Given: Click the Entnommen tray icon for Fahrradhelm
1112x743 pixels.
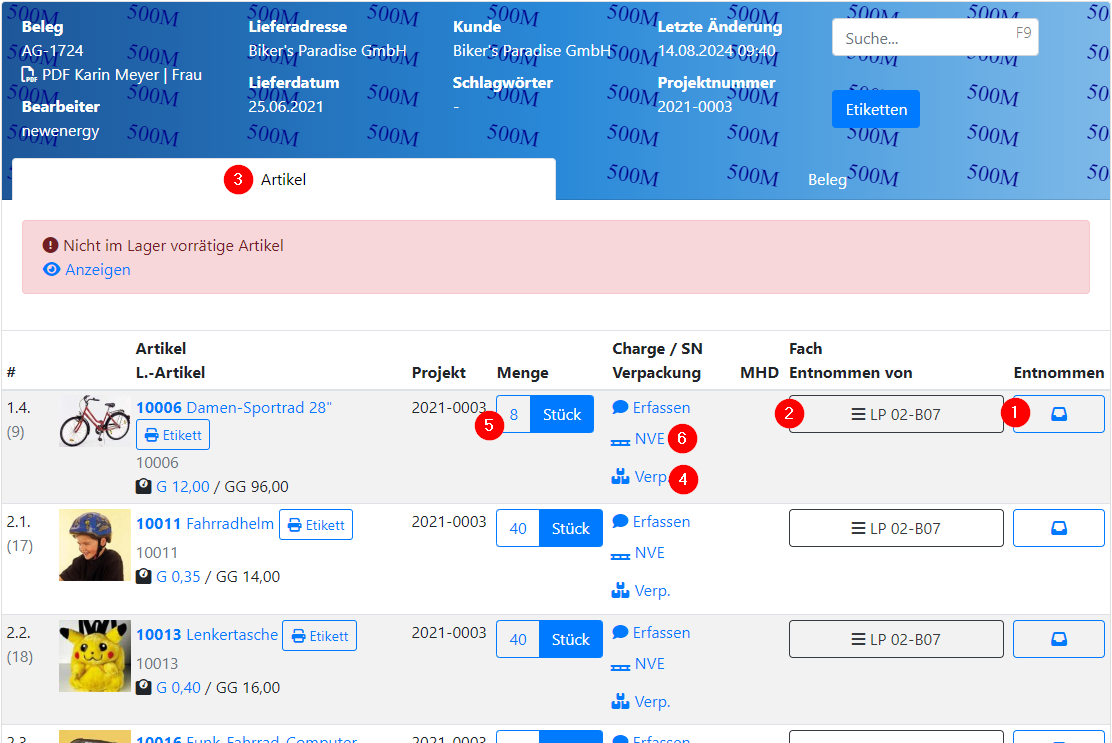Looking at the screenshot, I should 1059,528.
